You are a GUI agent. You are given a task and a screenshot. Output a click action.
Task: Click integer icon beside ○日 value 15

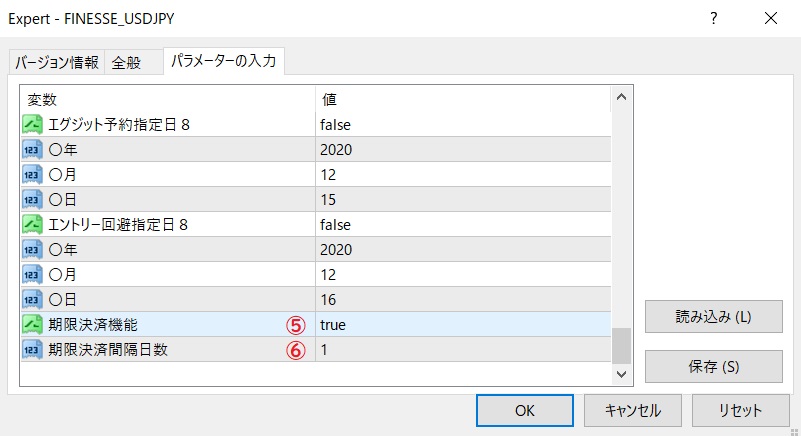(32, 200)
